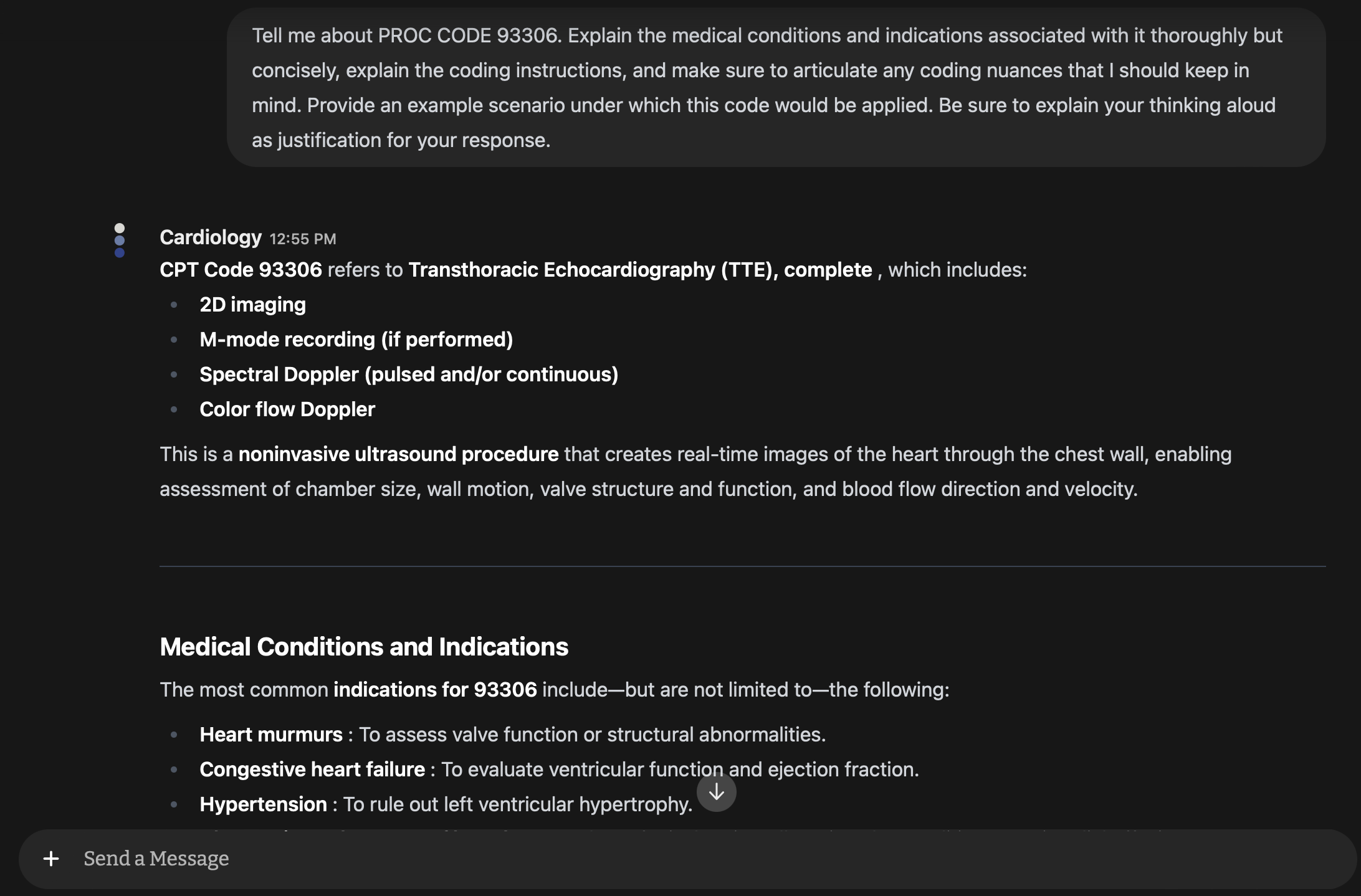Screen dimensions: 1361x896
Task: Click the noninvasive ultrasound procedure phrase
Action: (398, 454)
